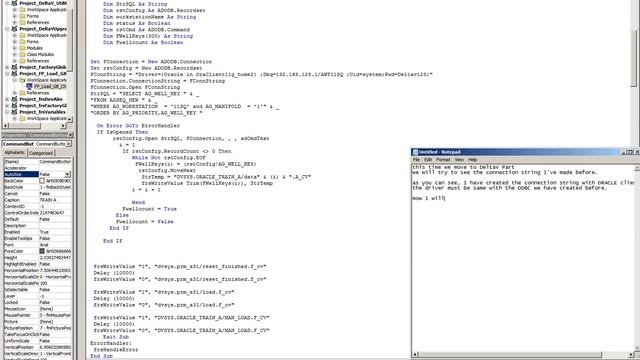Select the Project_frsVariables tree item
Viewport: 640px width, 360px height.
[42, 112]
